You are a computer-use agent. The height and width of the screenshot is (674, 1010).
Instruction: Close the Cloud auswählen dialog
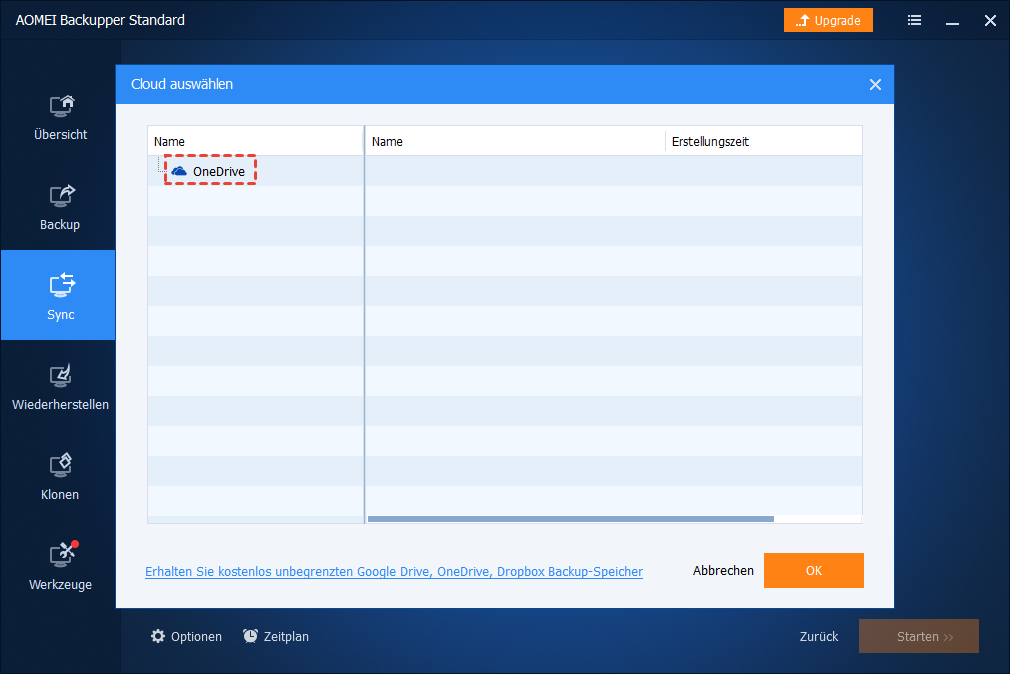pyautogui.click(x=875, y=84)
